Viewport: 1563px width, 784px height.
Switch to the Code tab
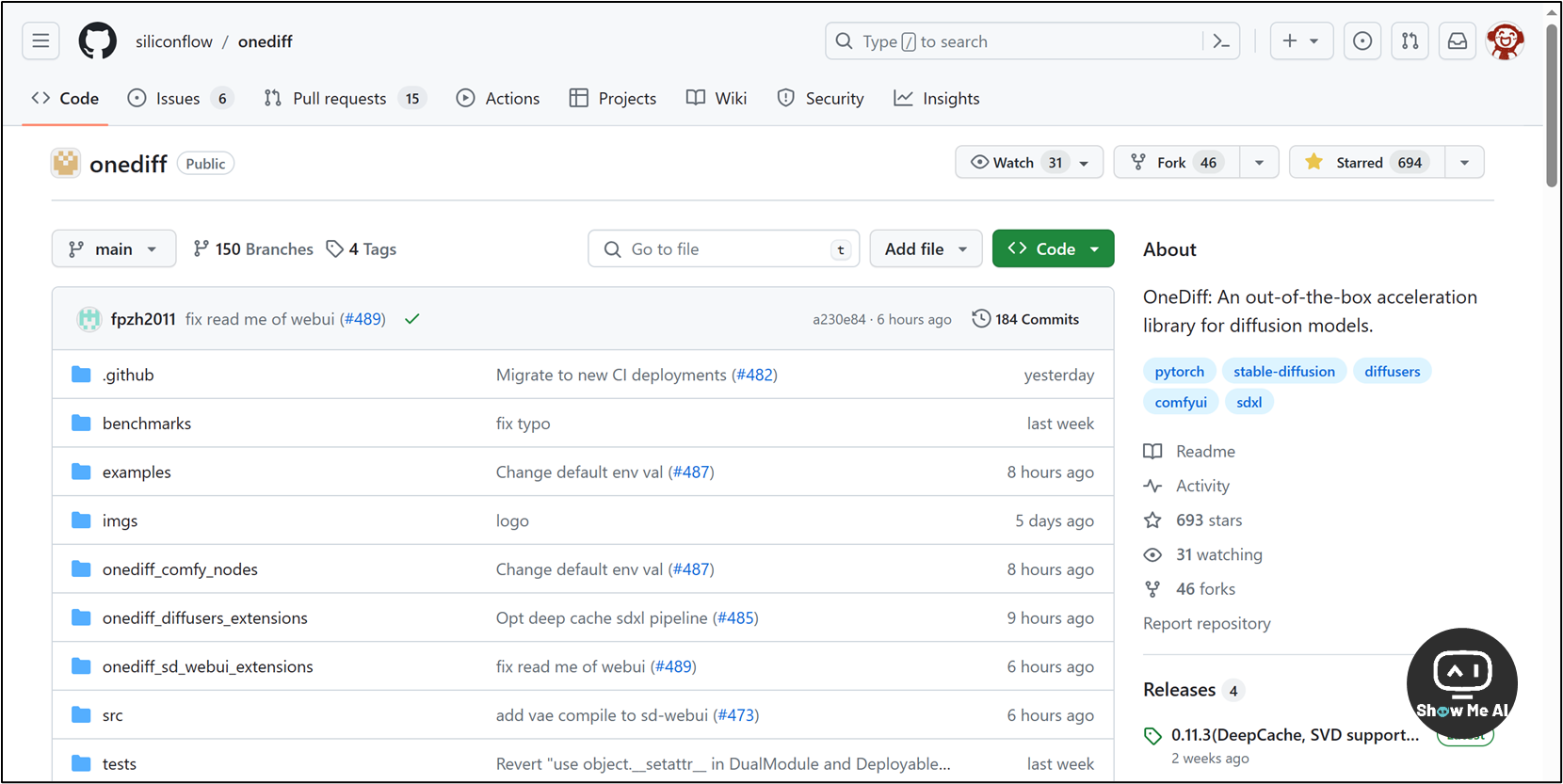(65, 98)
